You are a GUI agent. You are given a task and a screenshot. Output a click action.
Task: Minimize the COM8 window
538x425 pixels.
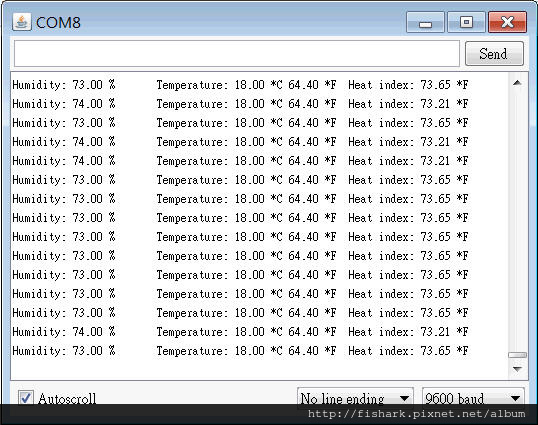point(425,22)
